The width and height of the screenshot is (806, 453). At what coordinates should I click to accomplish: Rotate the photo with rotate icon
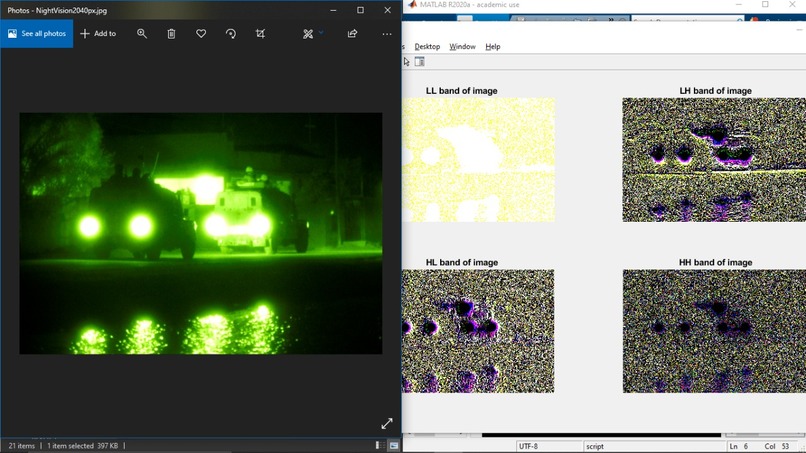click(x=231, y=33)
